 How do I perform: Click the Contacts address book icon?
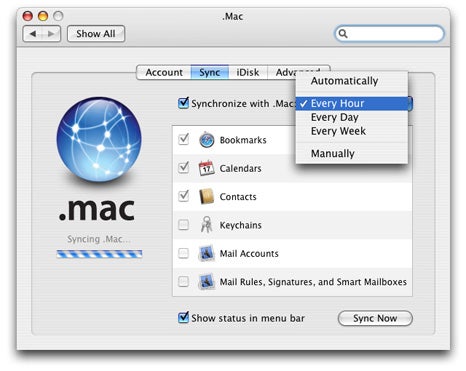206,197
